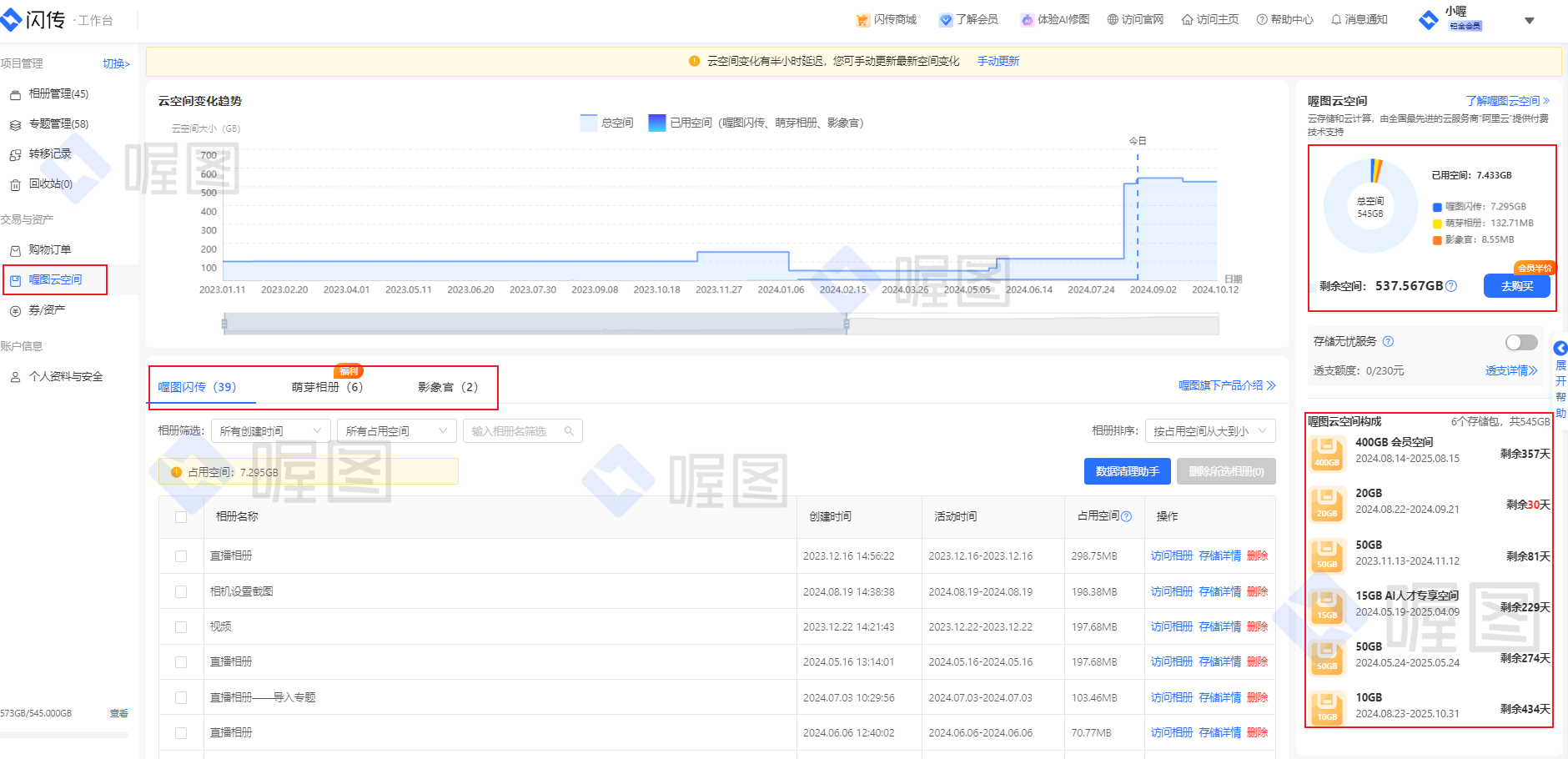Click help icon next to 剩余空间
This screenshot has width=1568, height=759.
tap(1451, 286)
